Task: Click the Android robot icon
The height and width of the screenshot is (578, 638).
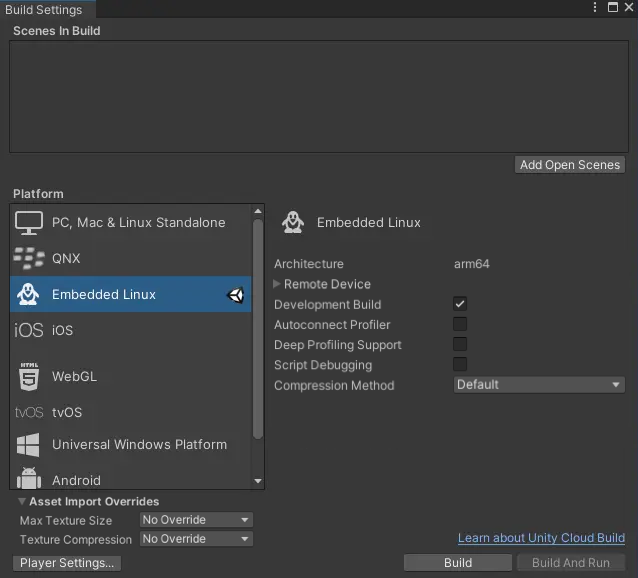Action: [x=29, y=478]
